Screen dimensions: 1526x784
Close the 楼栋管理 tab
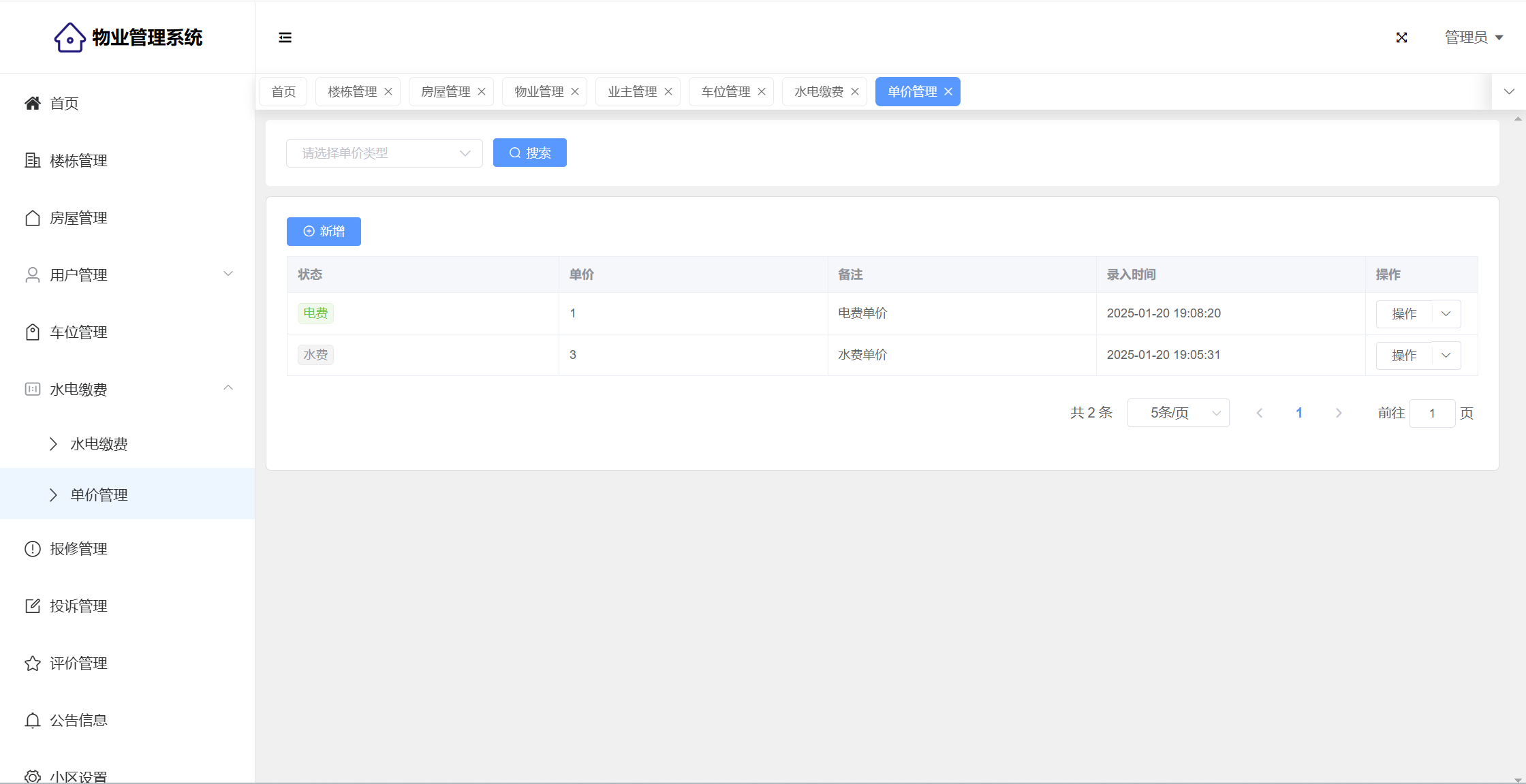pos(388,92)
